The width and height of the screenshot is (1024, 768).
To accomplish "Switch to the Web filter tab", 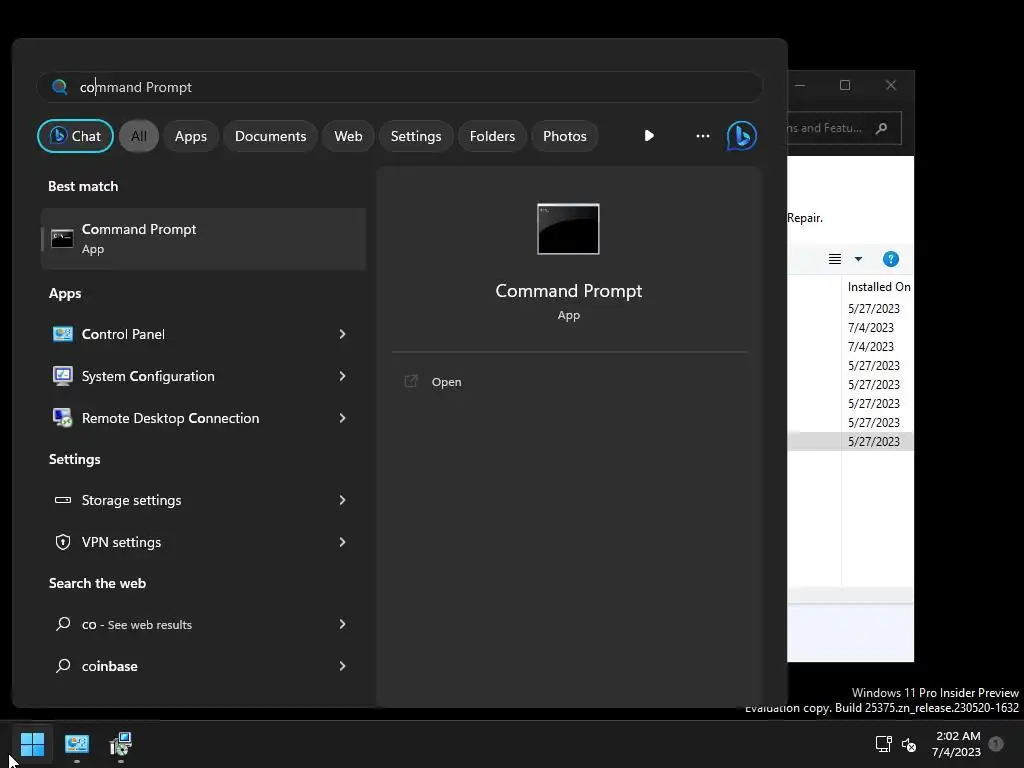I will pos(348,136).
